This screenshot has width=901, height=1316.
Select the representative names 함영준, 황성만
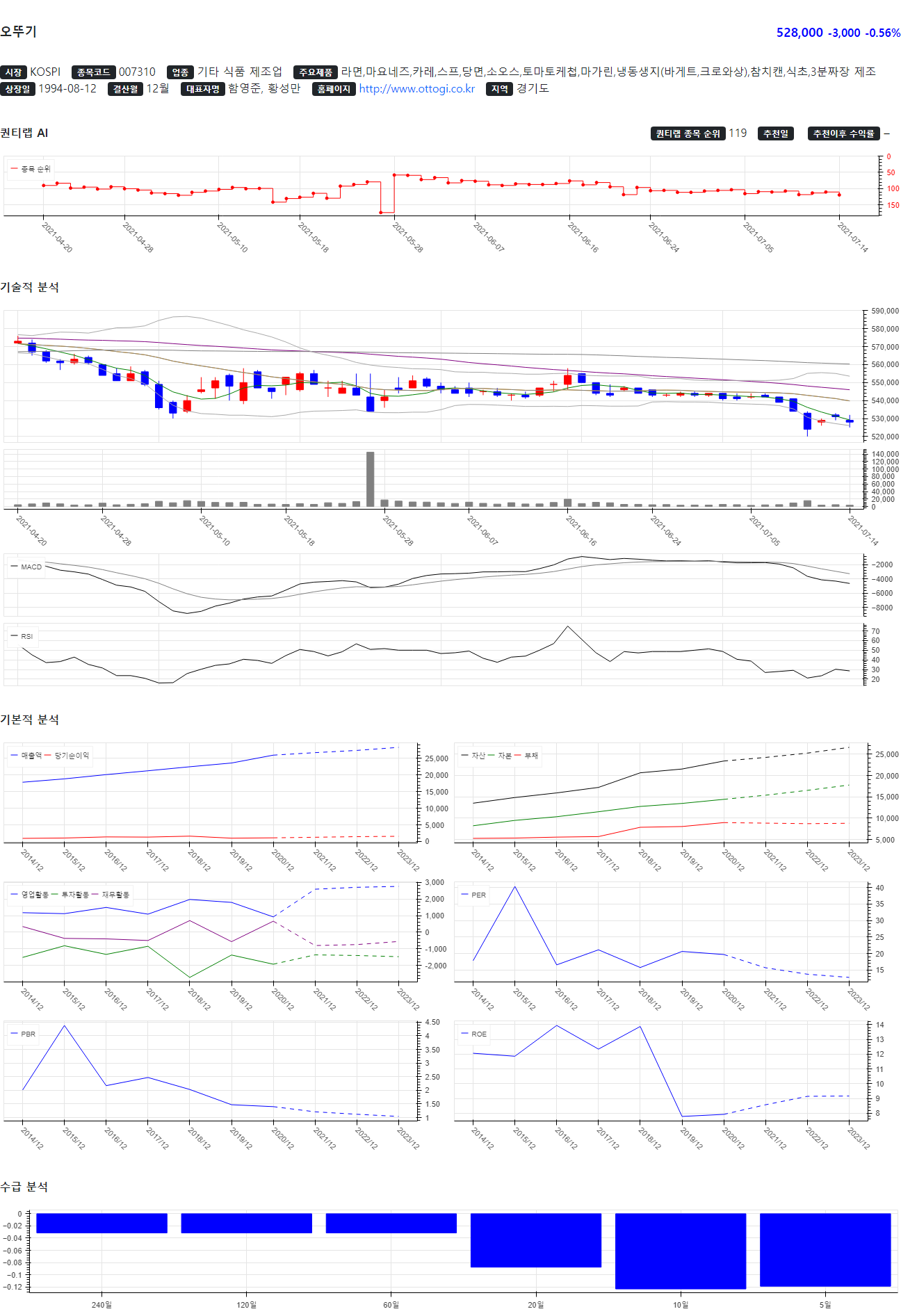(x=264, y=89)
